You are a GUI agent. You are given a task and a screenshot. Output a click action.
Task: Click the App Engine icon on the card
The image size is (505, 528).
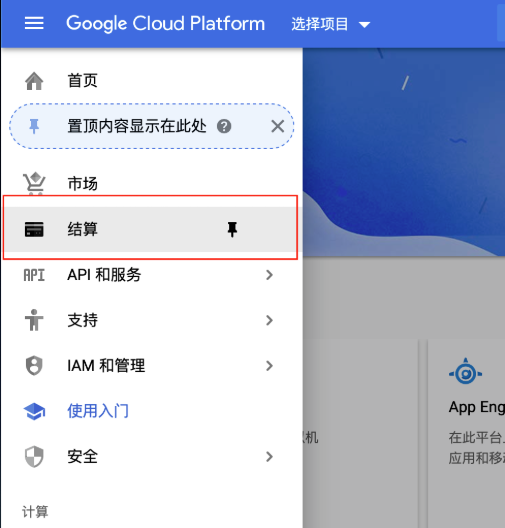pos(466,372)
